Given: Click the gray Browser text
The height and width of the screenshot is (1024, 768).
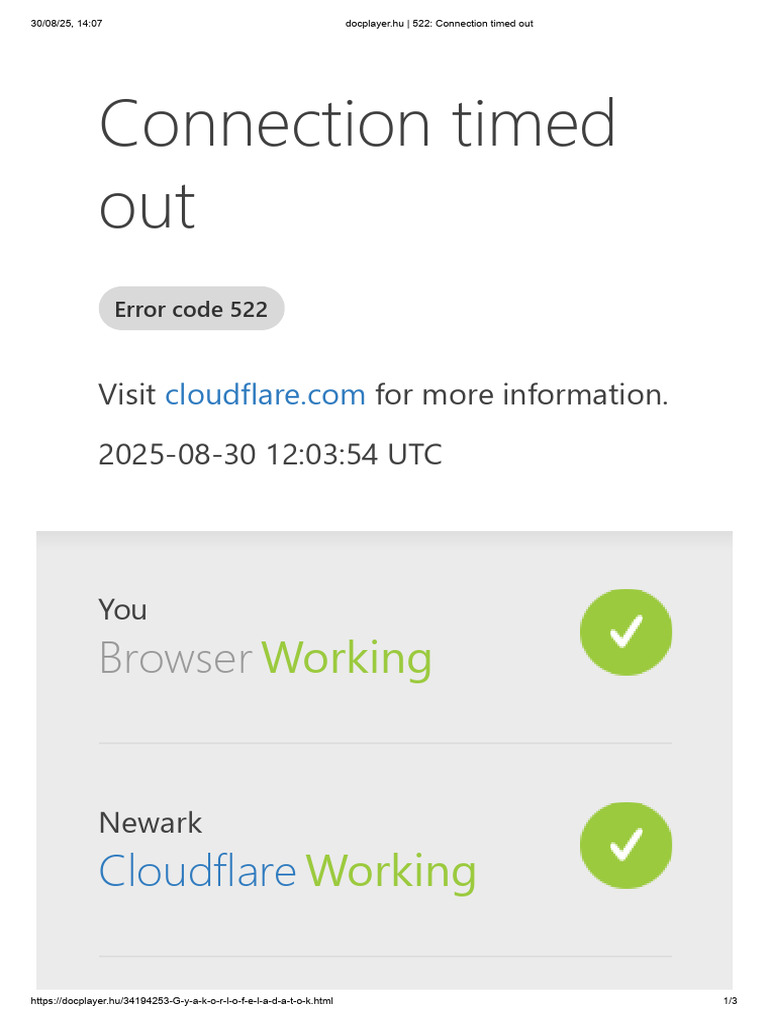Looking at the screenshot, I should point(175,658).
